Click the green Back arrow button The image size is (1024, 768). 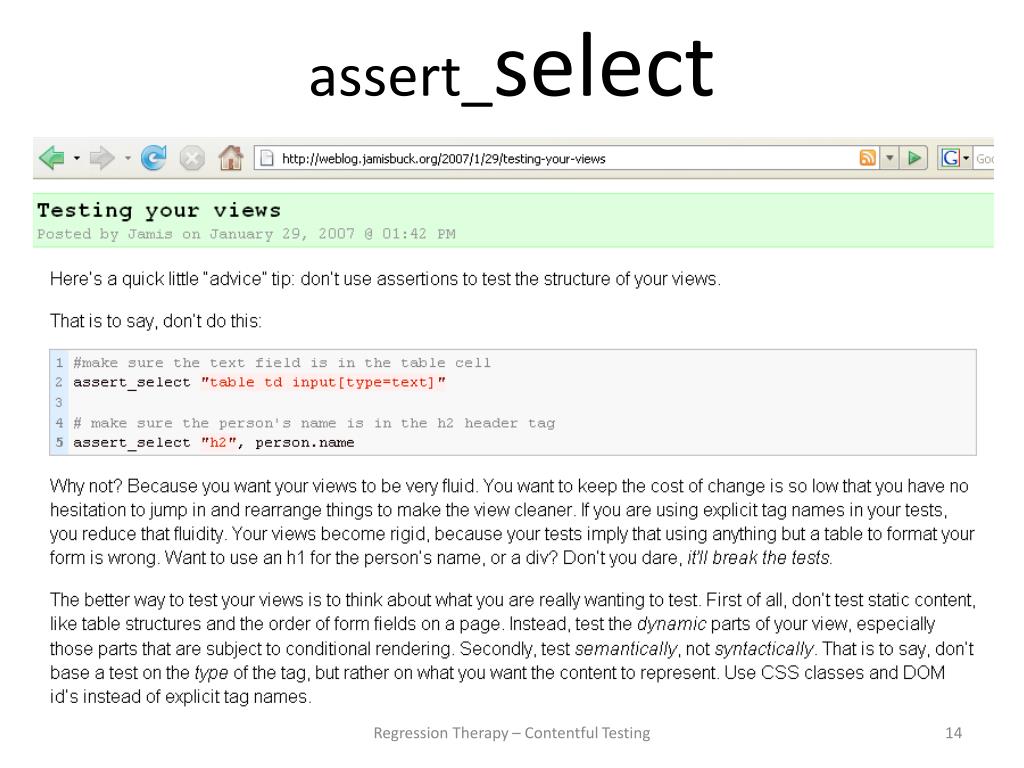click(52, 158)
